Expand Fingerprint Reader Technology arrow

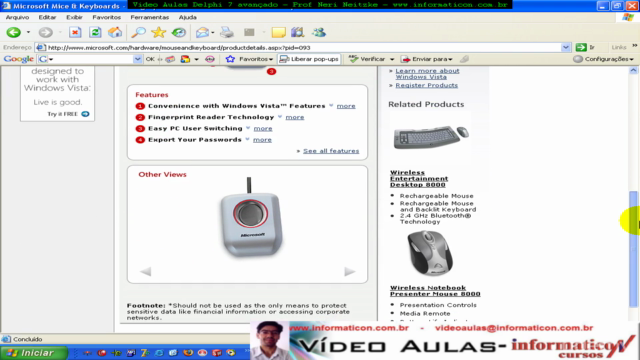tap(280, 117)
